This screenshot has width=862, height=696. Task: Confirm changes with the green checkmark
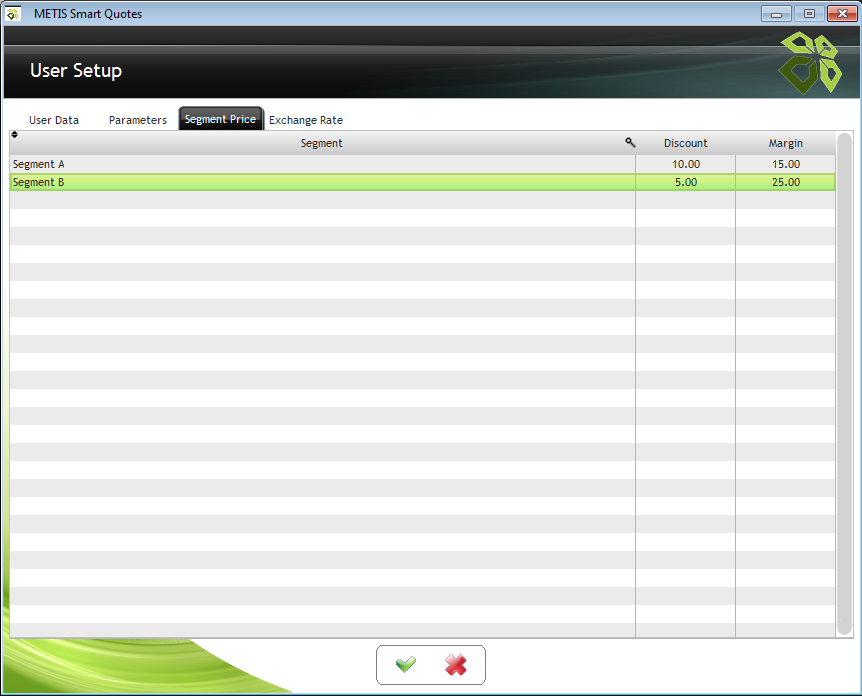coord(406,665)
